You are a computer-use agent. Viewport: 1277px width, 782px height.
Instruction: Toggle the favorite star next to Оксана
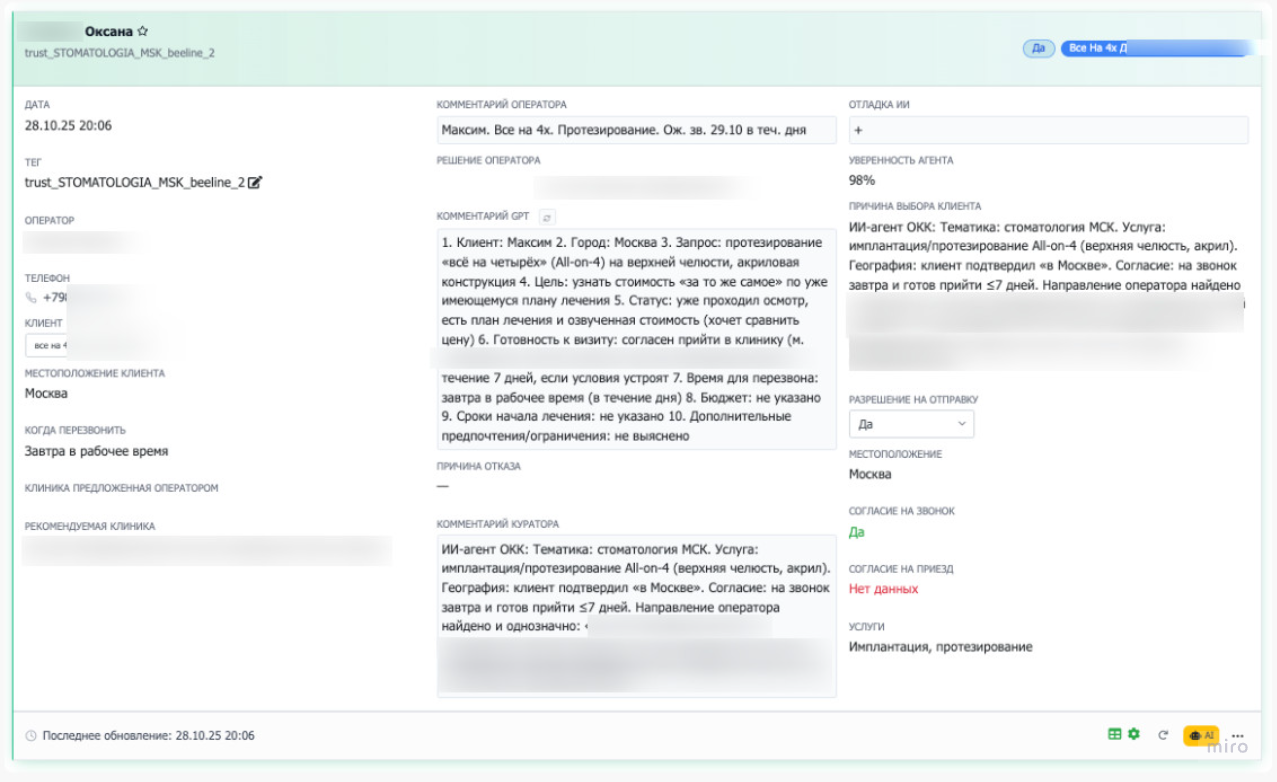(143, 30)
